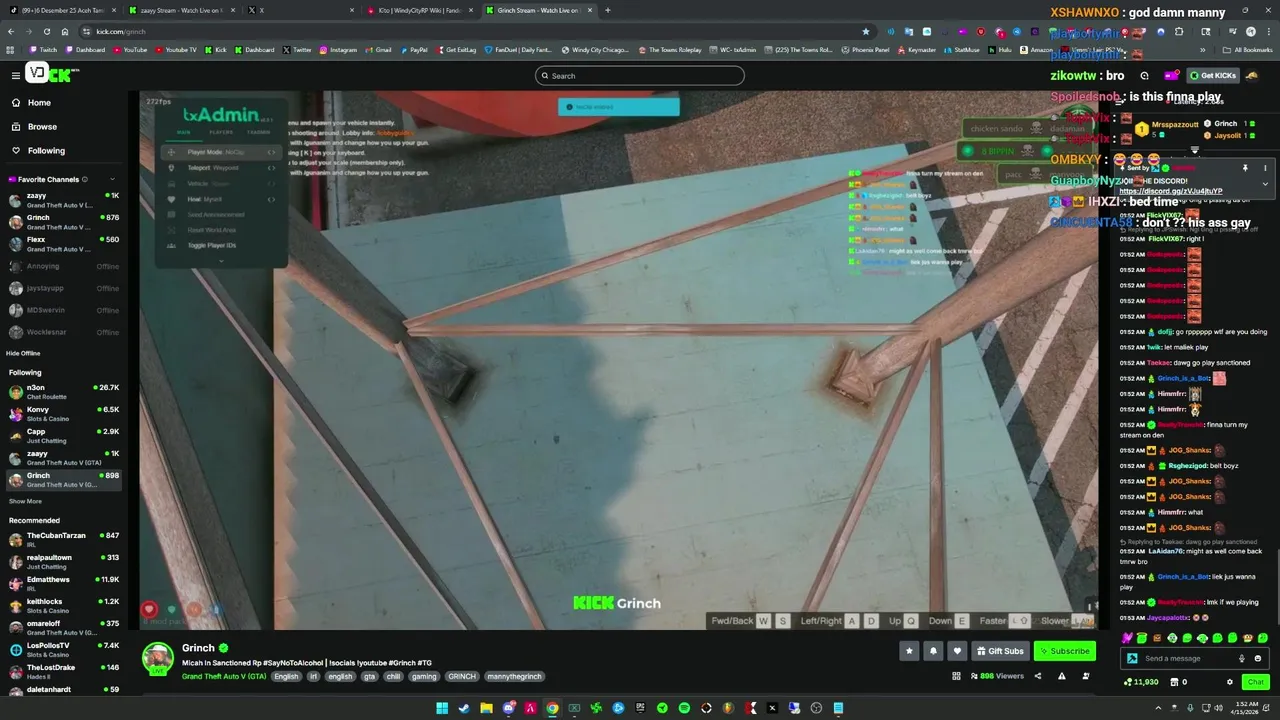
Task: Open TheCubanTarzan recommended channel
Action: tap(65, 540)
